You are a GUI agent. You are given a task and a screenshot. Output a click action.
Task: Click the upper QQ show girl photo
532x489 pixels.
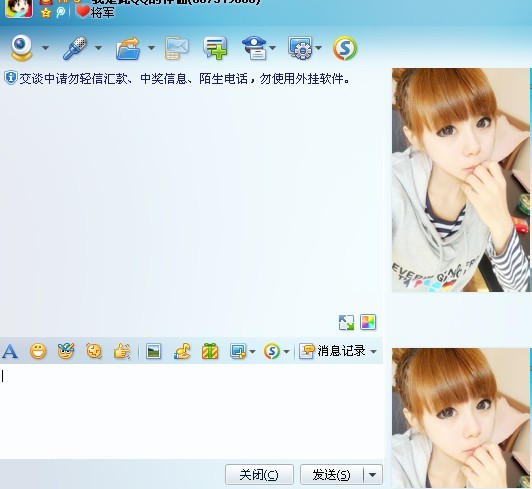[461, 180]
